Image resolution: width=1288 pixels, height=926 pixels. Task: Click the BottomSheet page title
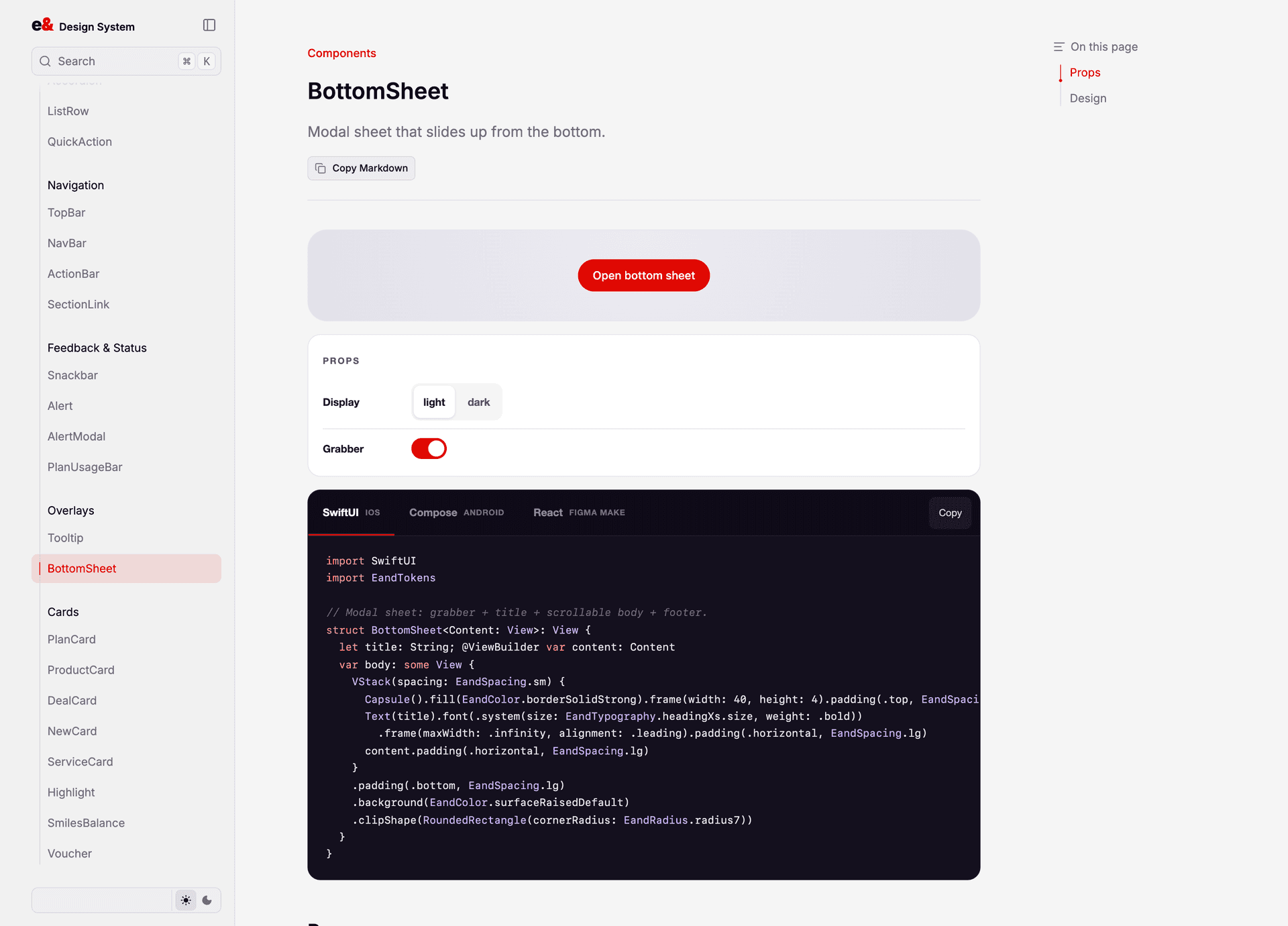tap(378, 91)
